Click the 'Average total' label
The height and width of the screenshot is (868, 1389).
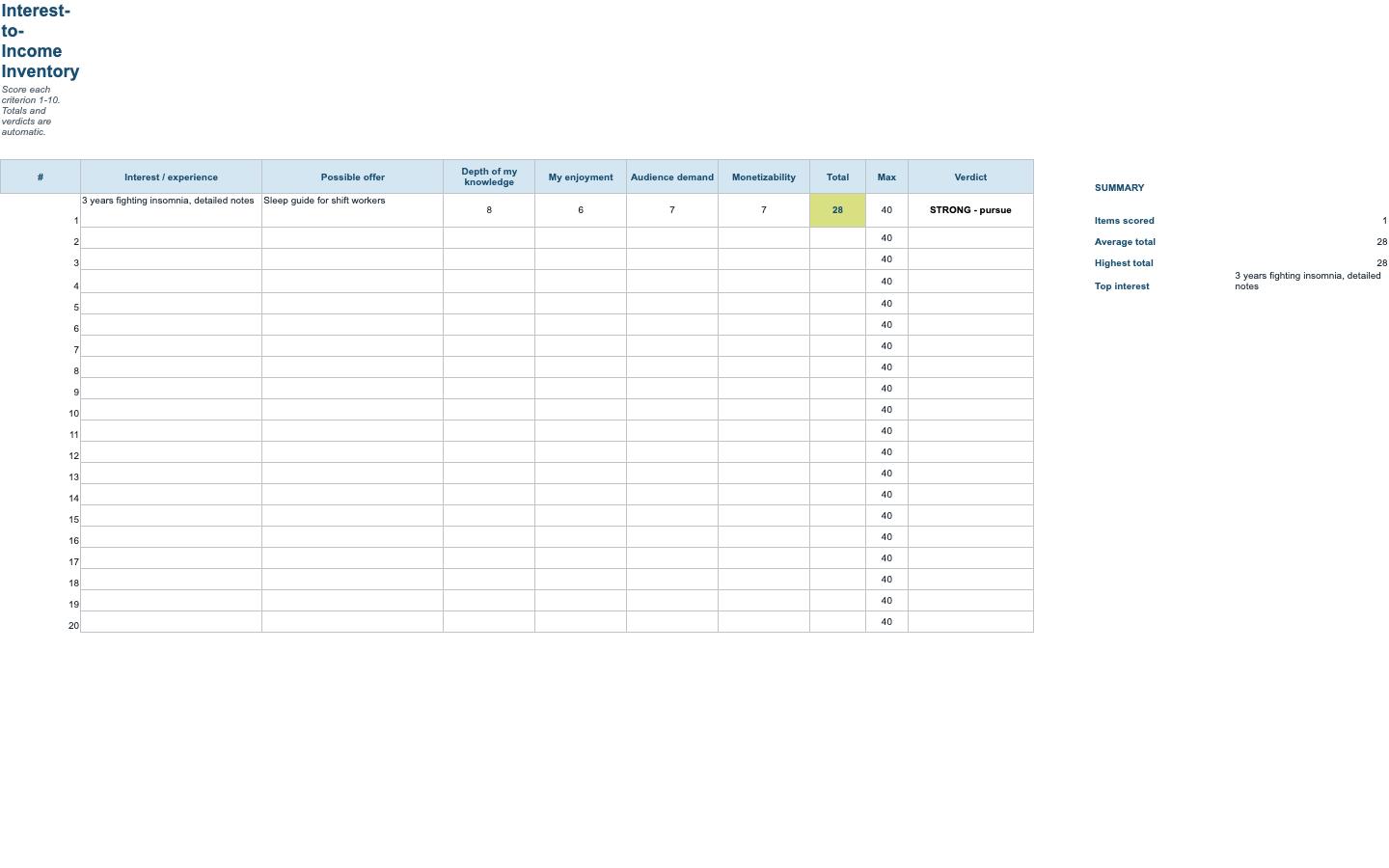[x=1125, y=242]
